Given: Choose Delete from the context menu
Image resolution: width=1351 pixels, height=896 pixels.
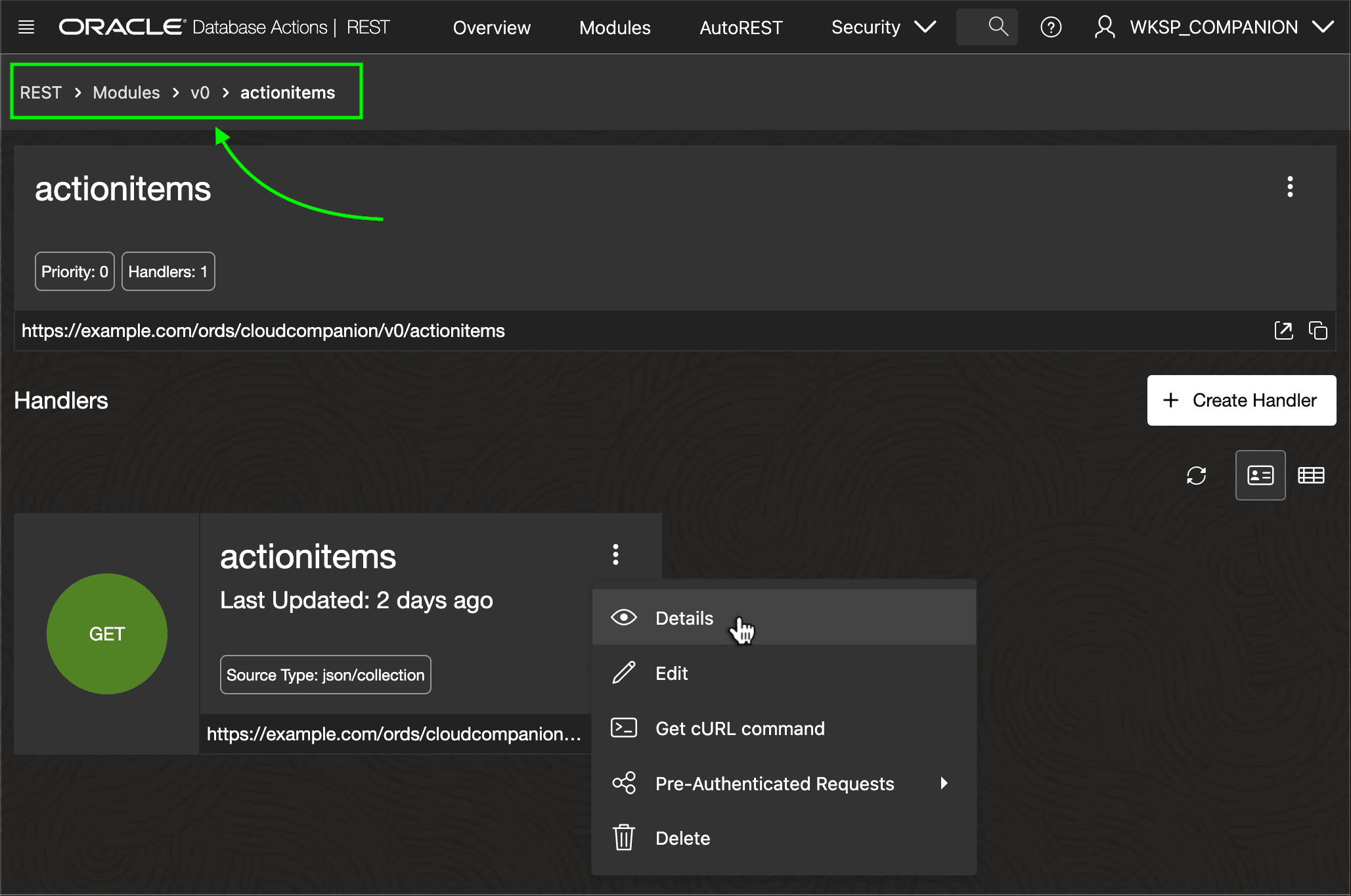Looking at the screenshot, I should (784, 838).
